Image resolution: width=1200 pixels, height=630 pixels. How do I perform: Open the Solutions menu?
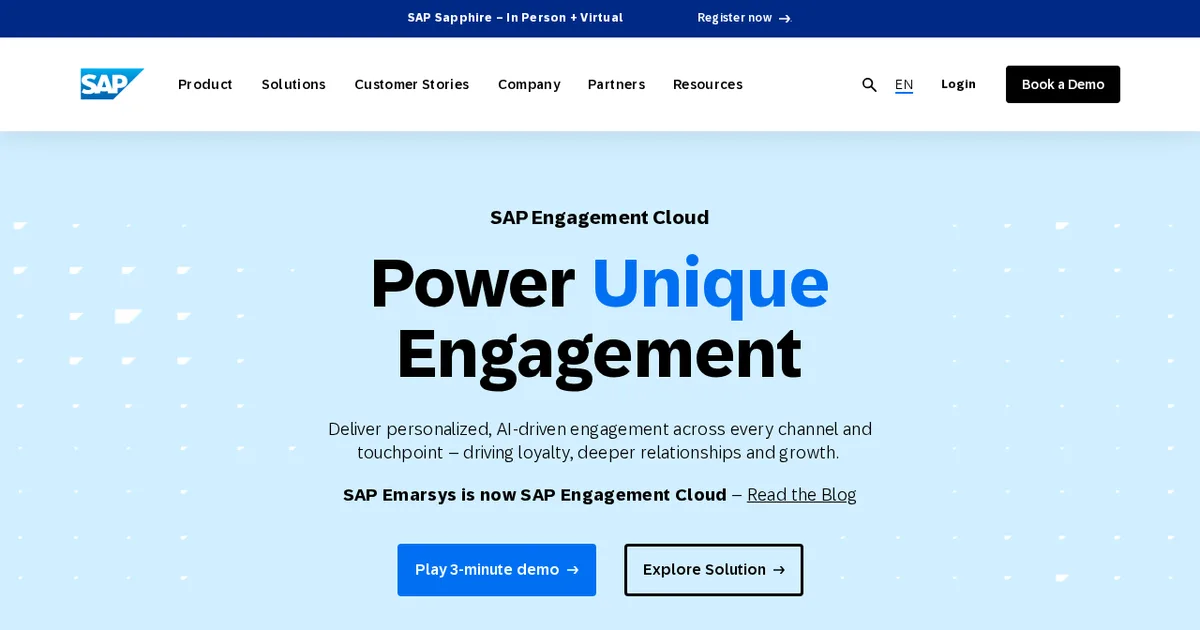[x=293, y=84]
